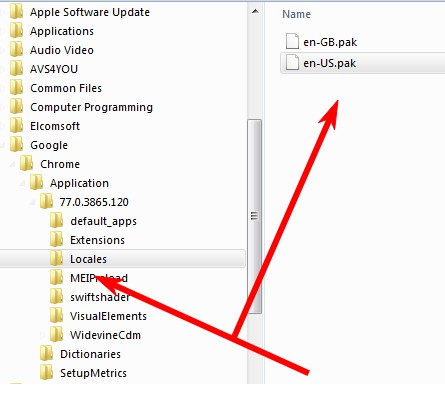Click the folder icon beside default_apps
The width and height of the screenshot is (445, 402).
(57, 221)
